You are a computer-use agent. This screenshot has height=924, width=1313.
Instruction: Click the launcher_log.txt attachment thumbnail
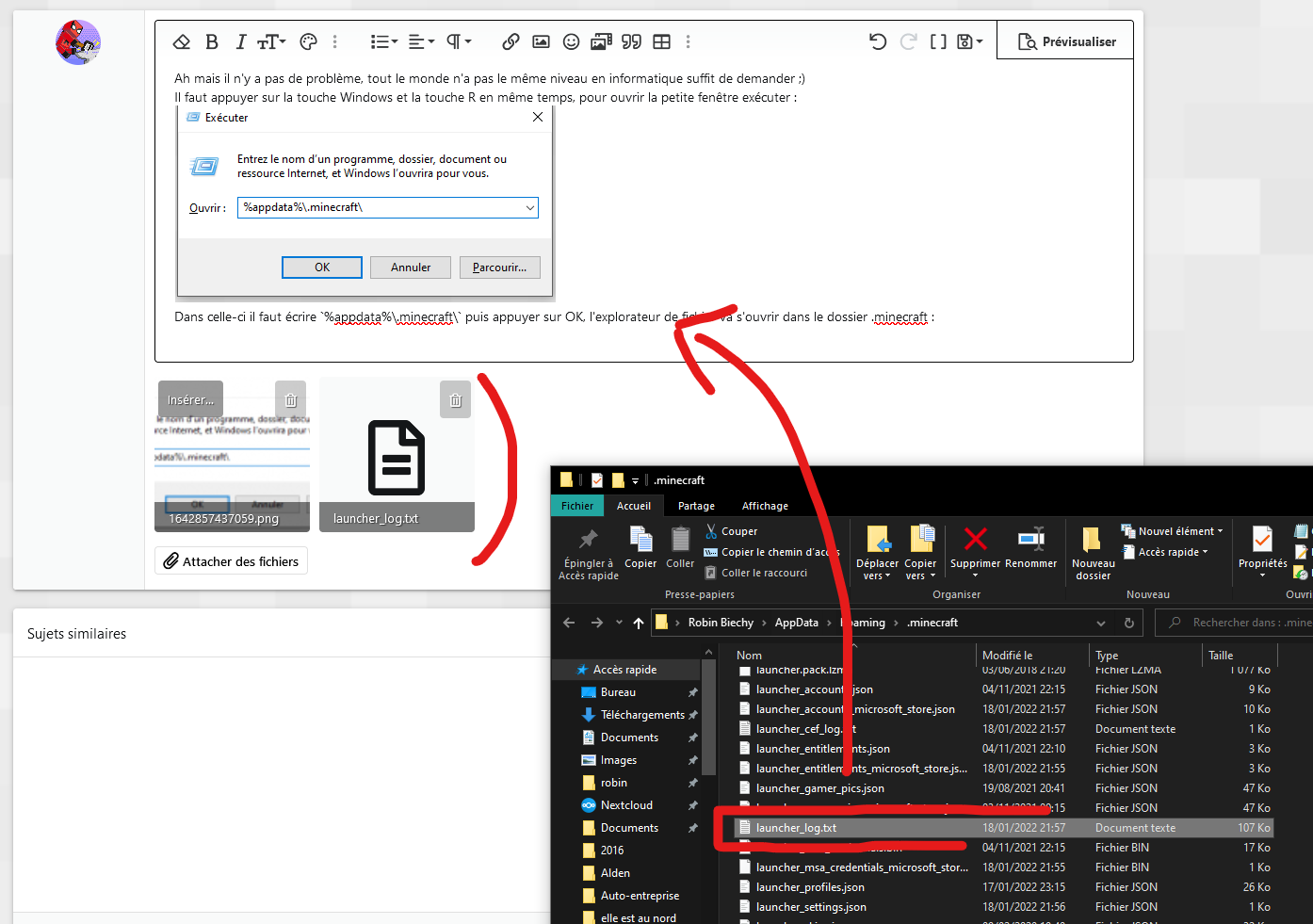click(x=397, y=457)
